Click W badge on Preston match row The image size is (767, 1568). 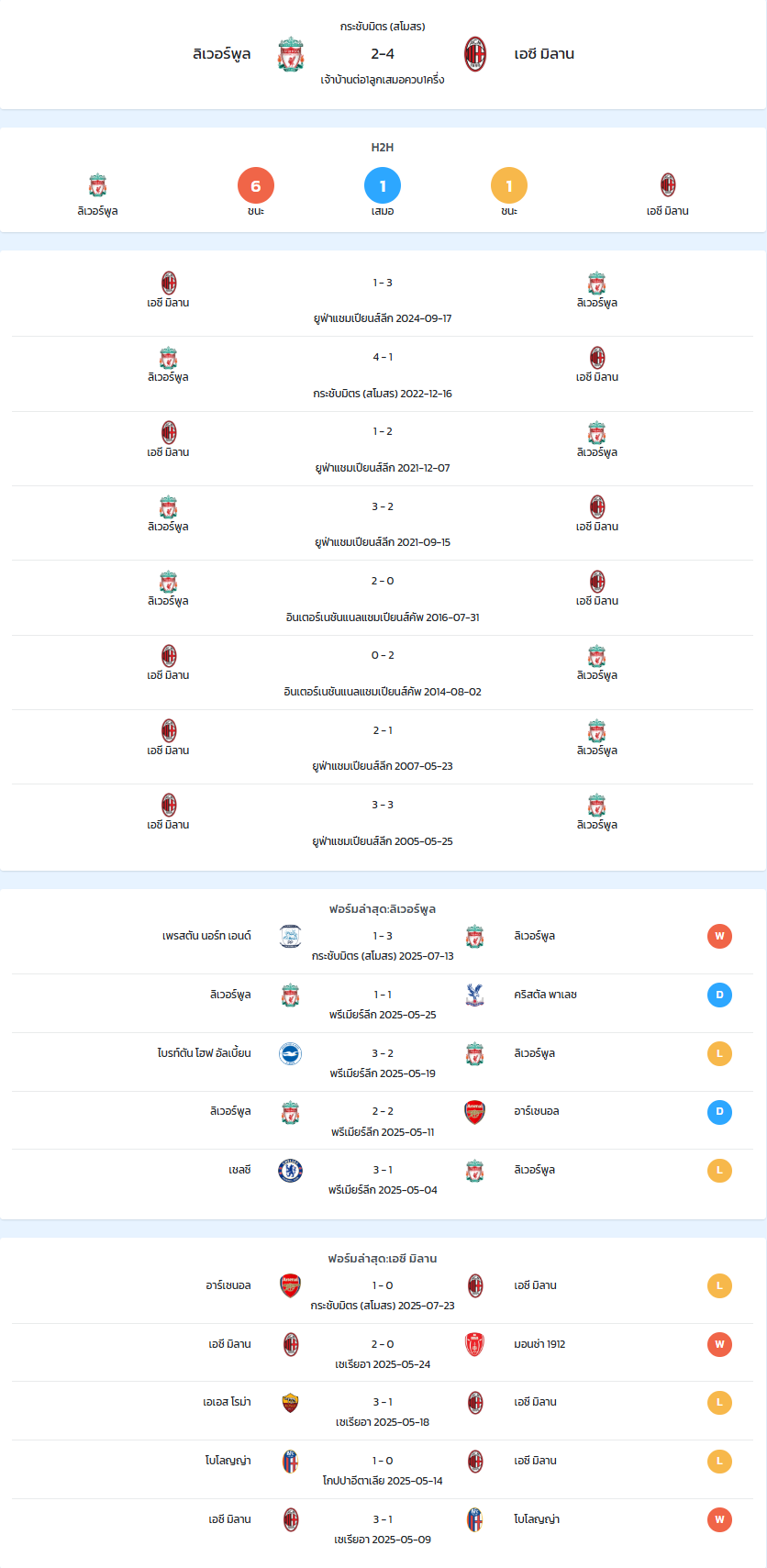pyautogui.click(x=719, y=936)
